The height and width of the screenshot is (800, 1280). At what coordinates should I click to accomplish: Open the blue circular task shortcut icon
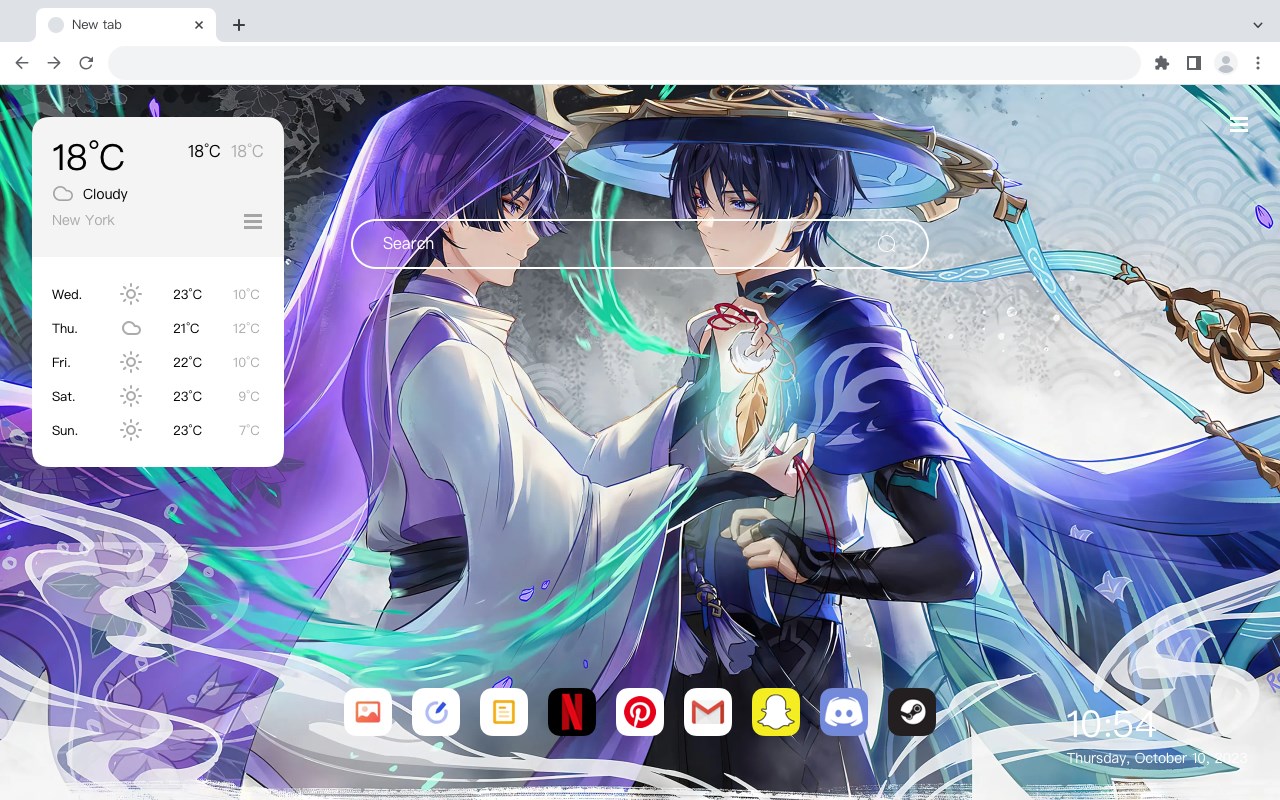(x=436, y=712)
